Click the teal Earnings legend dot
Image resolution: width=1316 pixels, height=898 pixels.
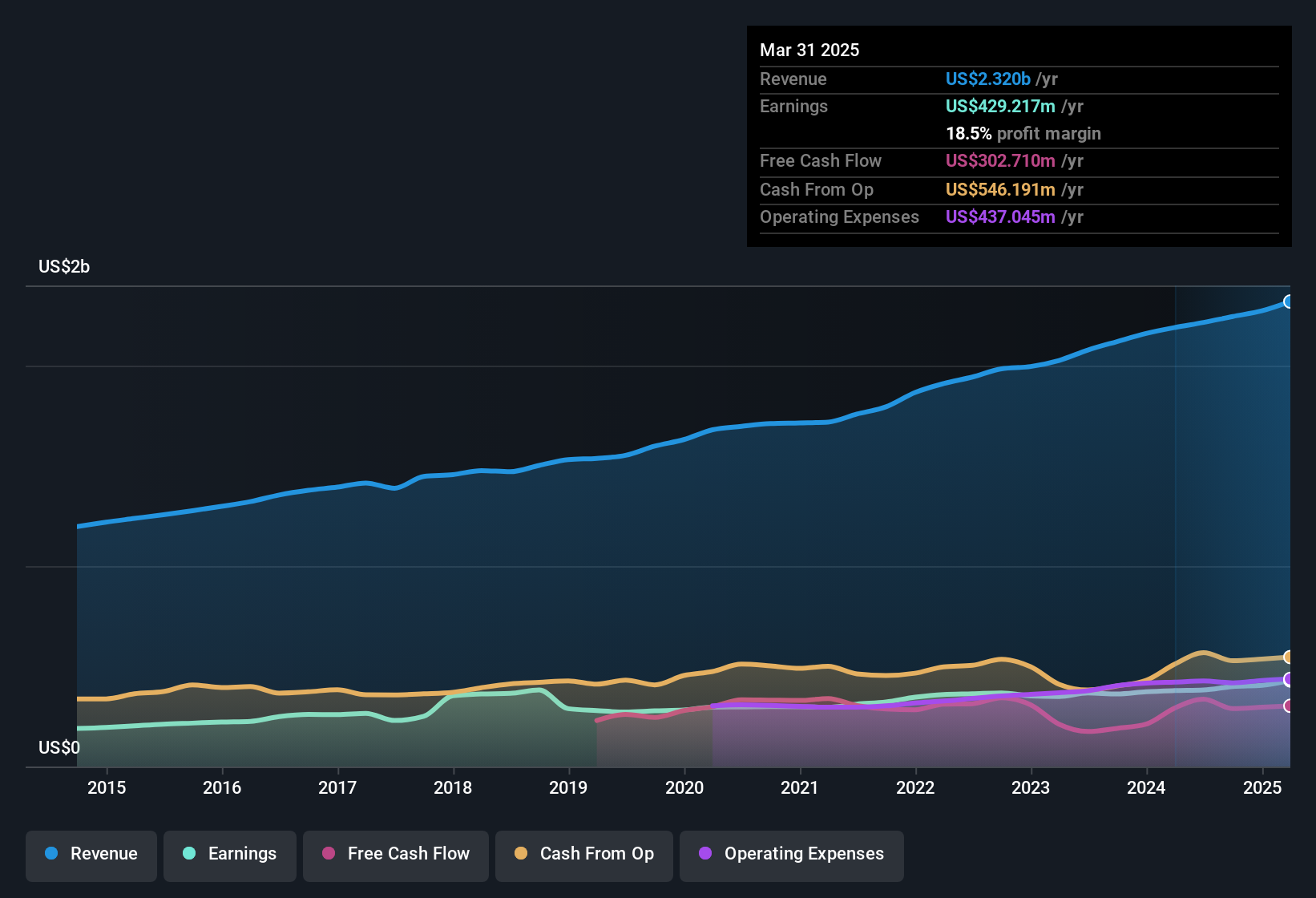189,853
